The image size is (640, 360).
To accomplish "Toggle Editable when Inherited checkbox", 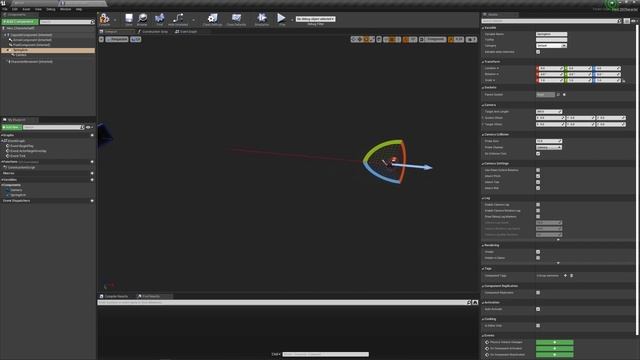I will coord(538,52).
